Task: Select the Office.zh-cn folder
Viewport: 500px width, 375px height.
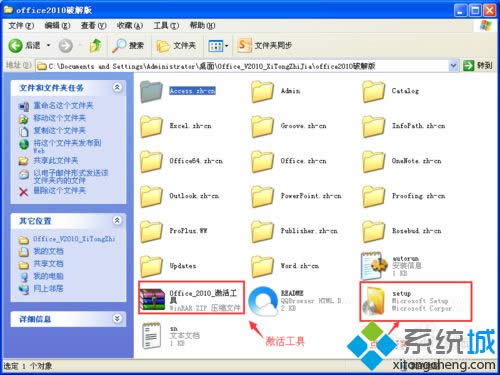Action: point(289,161)
